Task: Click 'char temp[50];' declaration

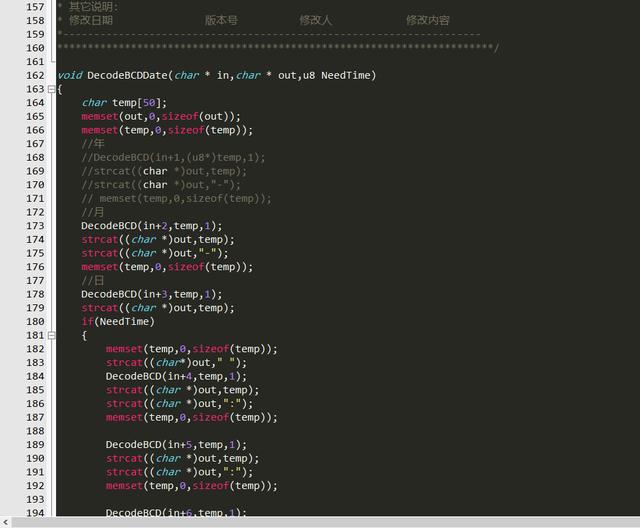Action: [x=124, y=102]
